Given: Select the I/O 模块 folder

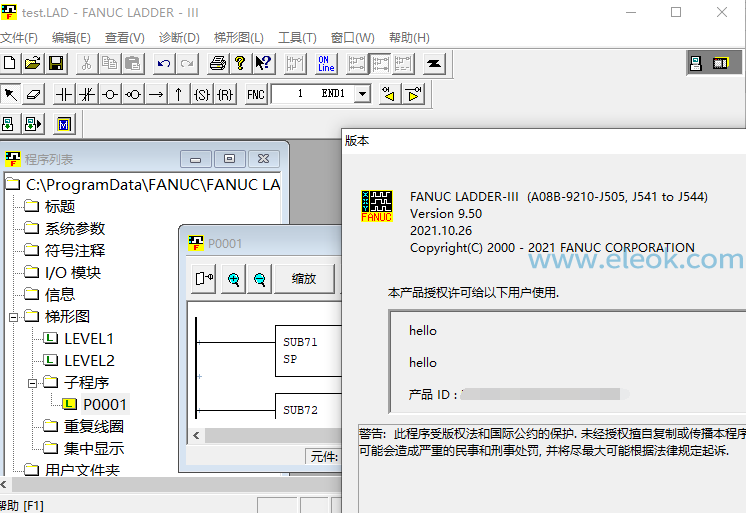Looking at the screenshot, I should point(73,272).
